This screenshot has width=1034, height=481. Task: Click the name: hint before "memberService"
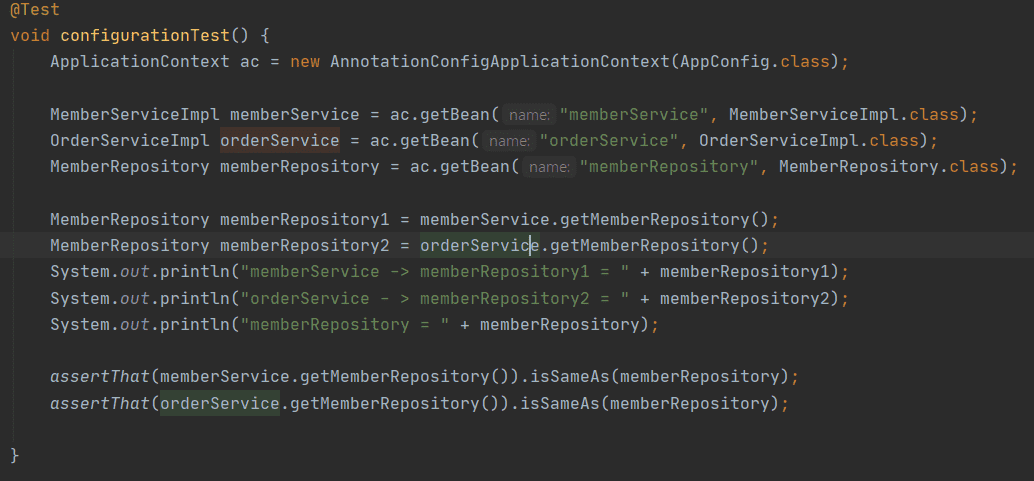530,115
